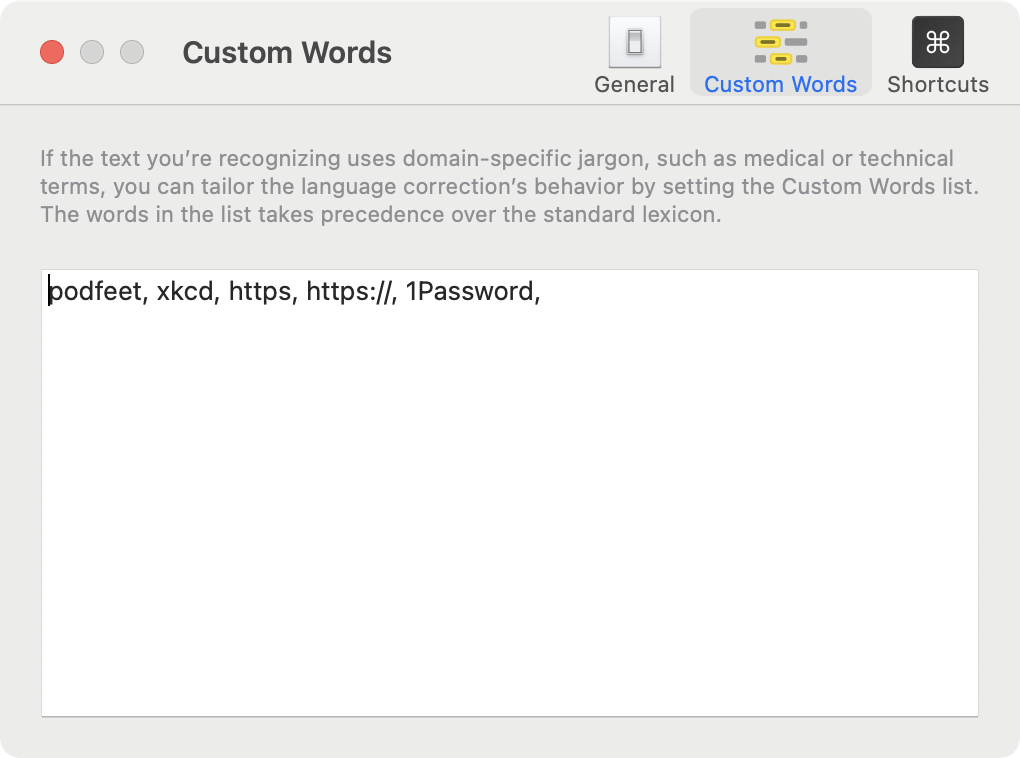Viewport: 1020px width, 758px height.
Task: Click the Custom Words window title text
Action: [x=287, y=52]
